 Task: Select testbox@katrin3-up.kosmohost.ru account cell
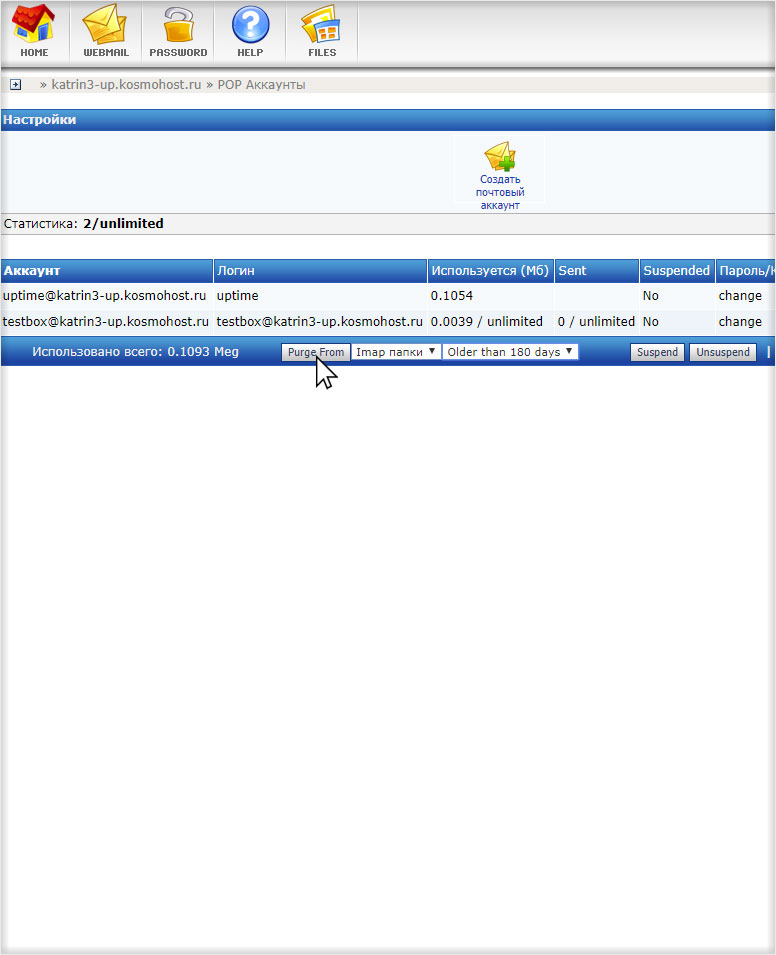tap(106, 322)
